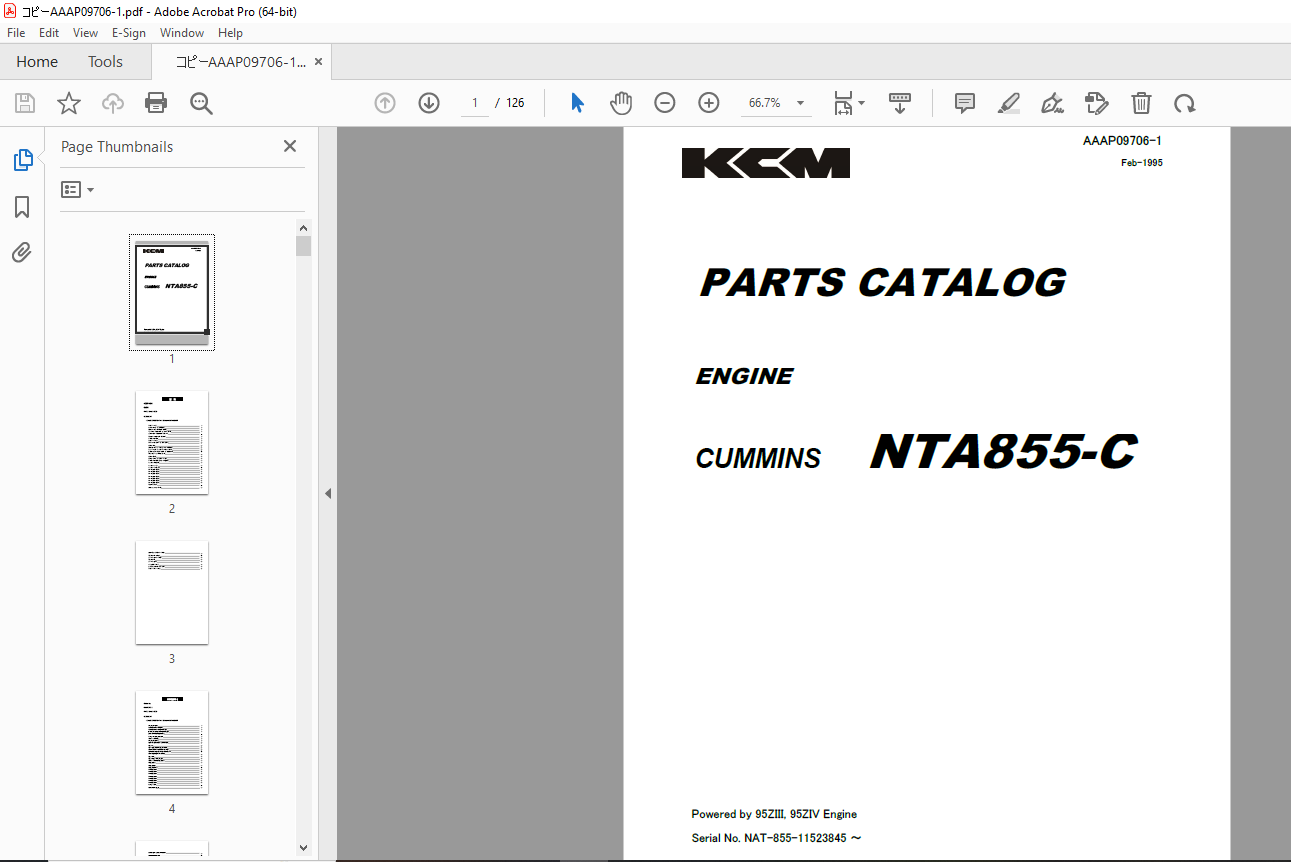Click the current page number field

pos(475,103)
